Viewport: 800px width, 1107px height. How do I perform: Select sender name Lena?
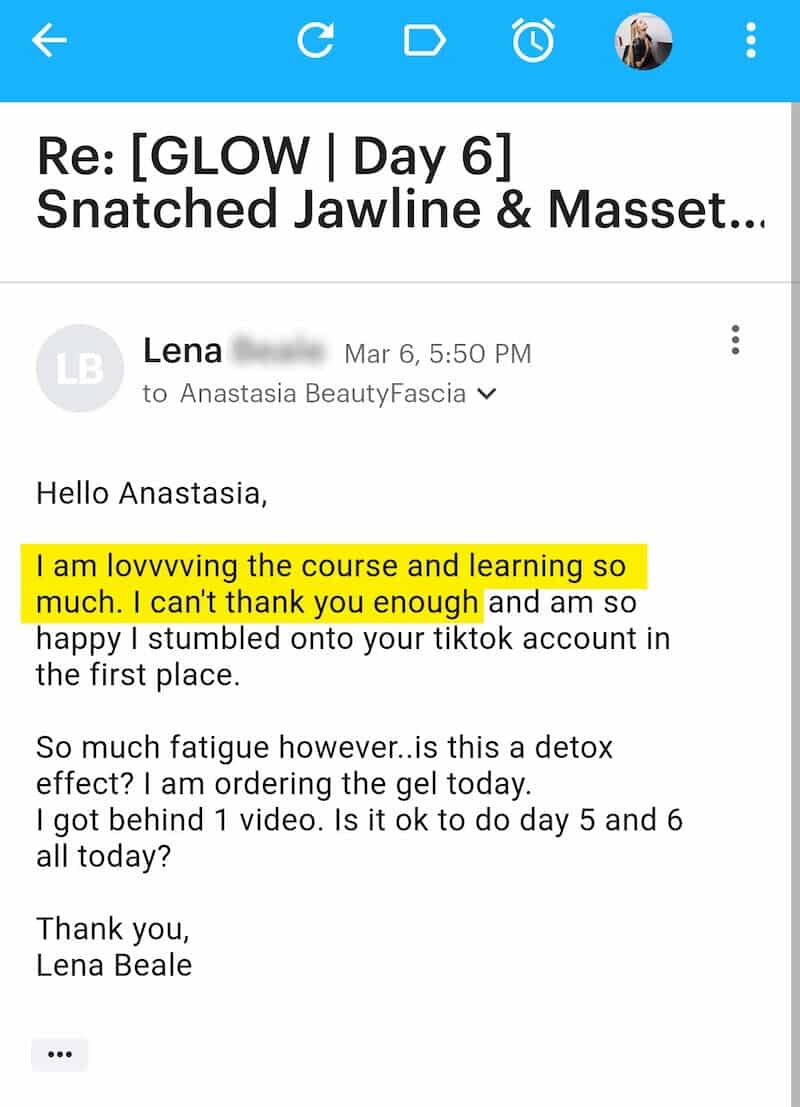182,350
